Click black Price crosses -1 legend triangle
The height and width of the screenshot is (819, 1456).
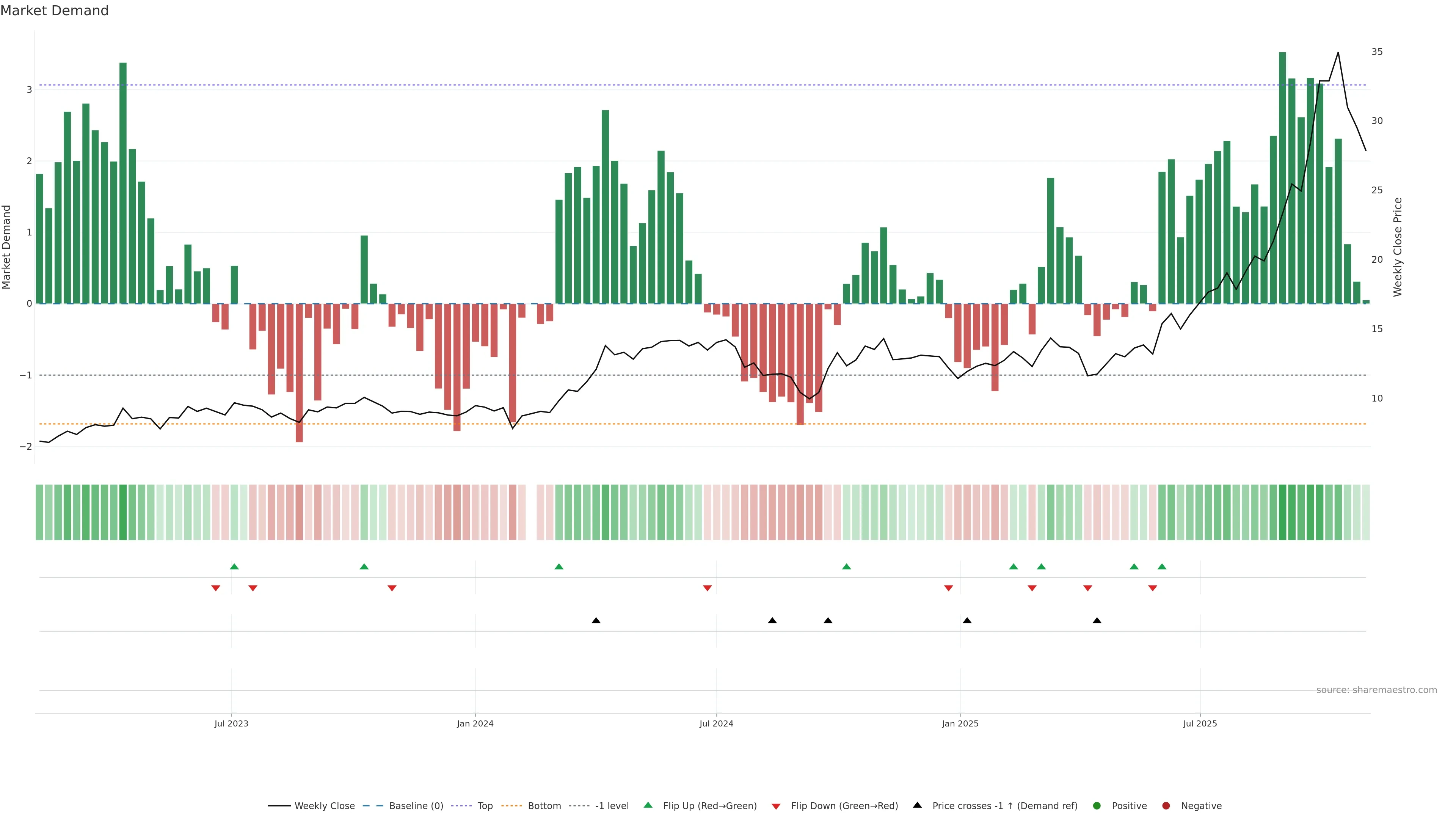tap(917, 805)
